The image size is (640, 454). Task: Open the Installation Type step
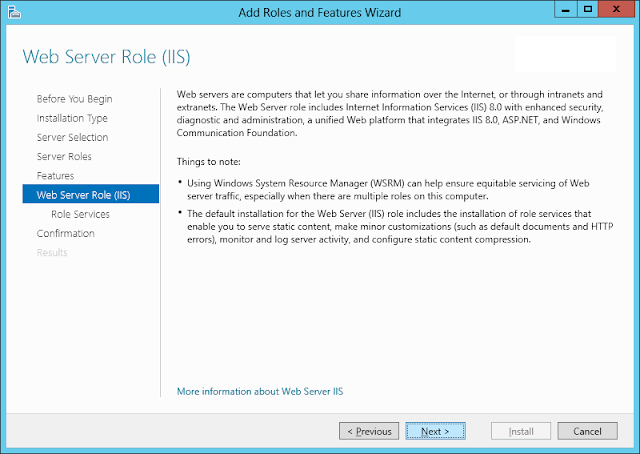[72, 118]
